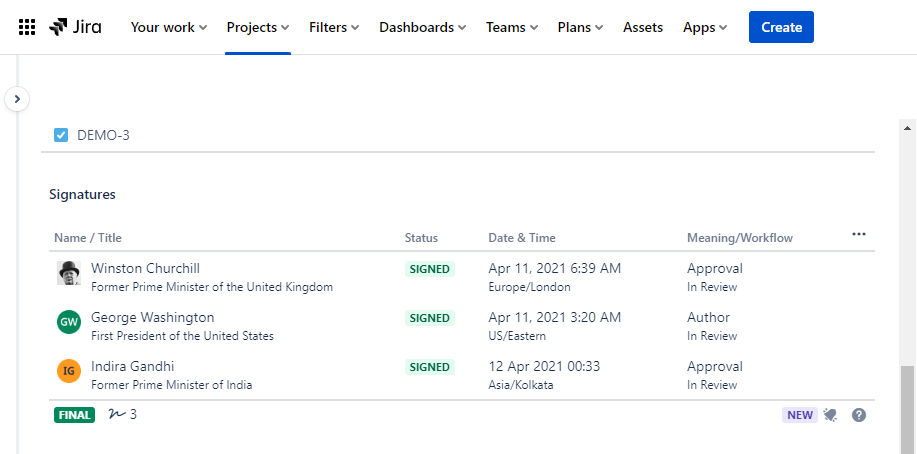This screenshot has width=917, height=454.
Task: Open the app switcher grid icon
Action: 27,27
